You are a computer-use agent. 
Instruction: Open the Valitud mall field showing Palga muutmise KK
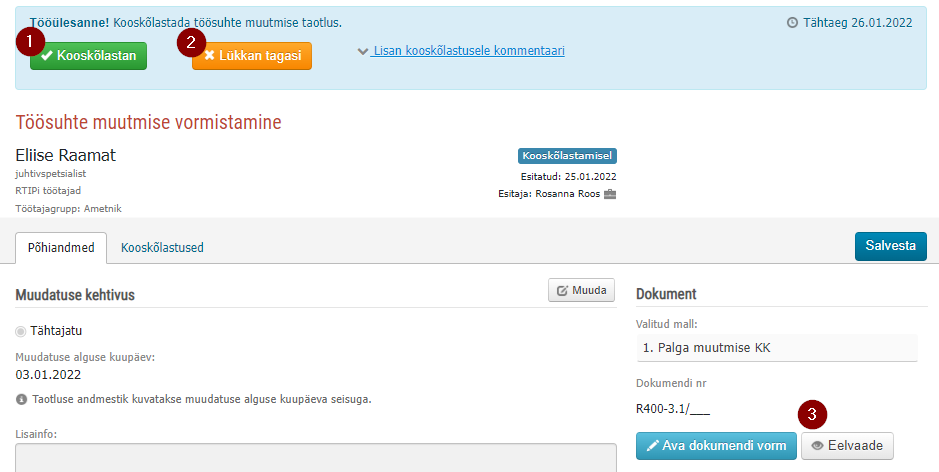click(x=777, y=348)
